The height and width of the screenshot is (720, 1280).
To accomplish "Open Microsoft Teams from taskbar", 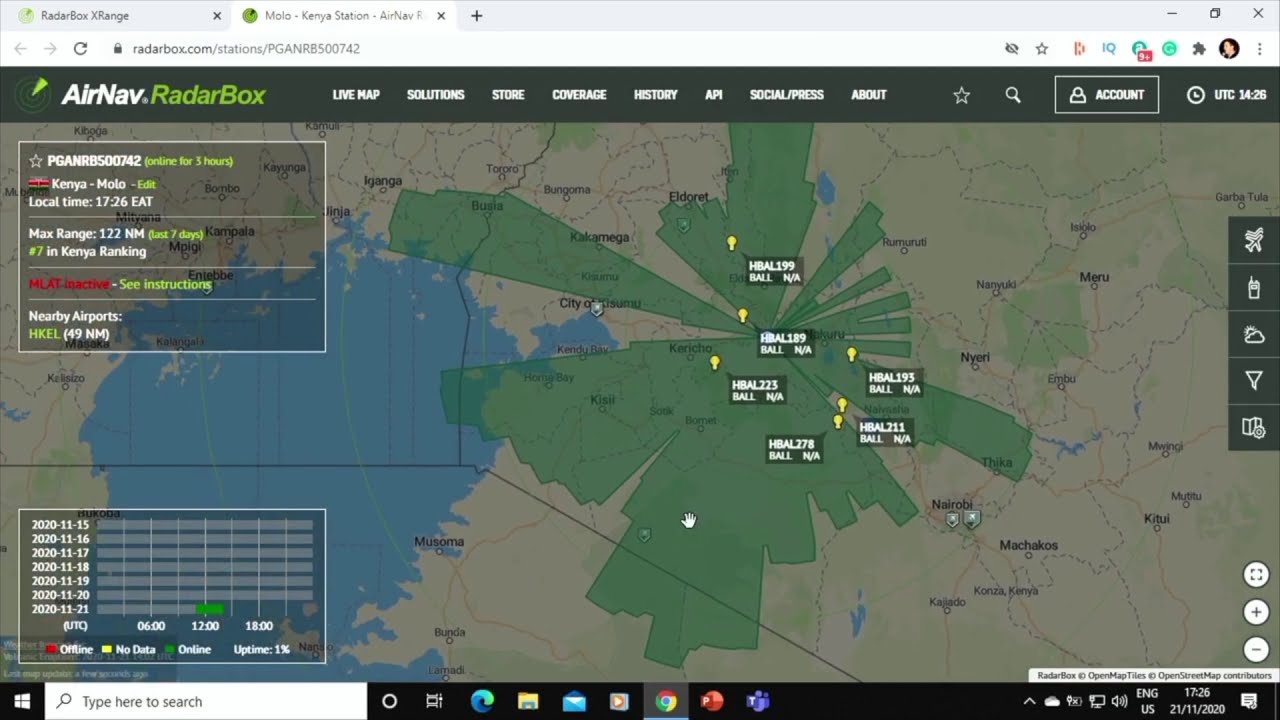I will click(757, 701).
